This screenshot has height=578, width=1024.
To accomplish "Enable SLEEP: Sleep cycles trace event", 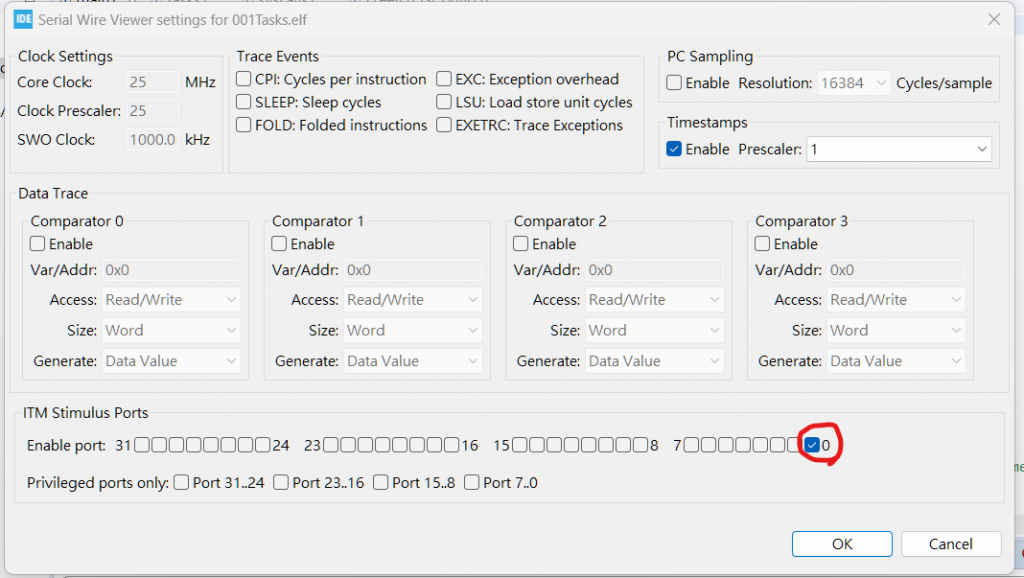I will (x=244, y=102).
